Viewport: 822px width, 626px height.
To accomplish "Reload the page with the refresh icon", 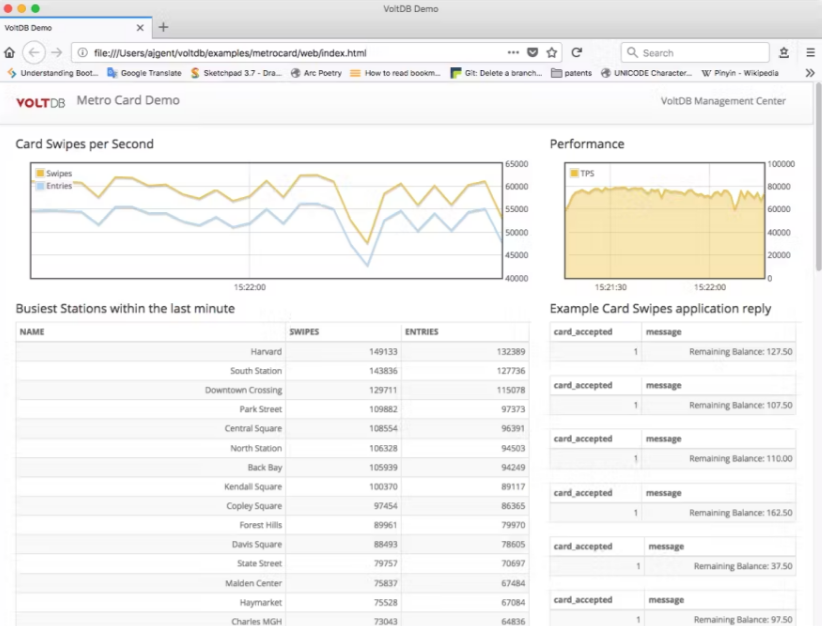I will click(x=577, y=53).
